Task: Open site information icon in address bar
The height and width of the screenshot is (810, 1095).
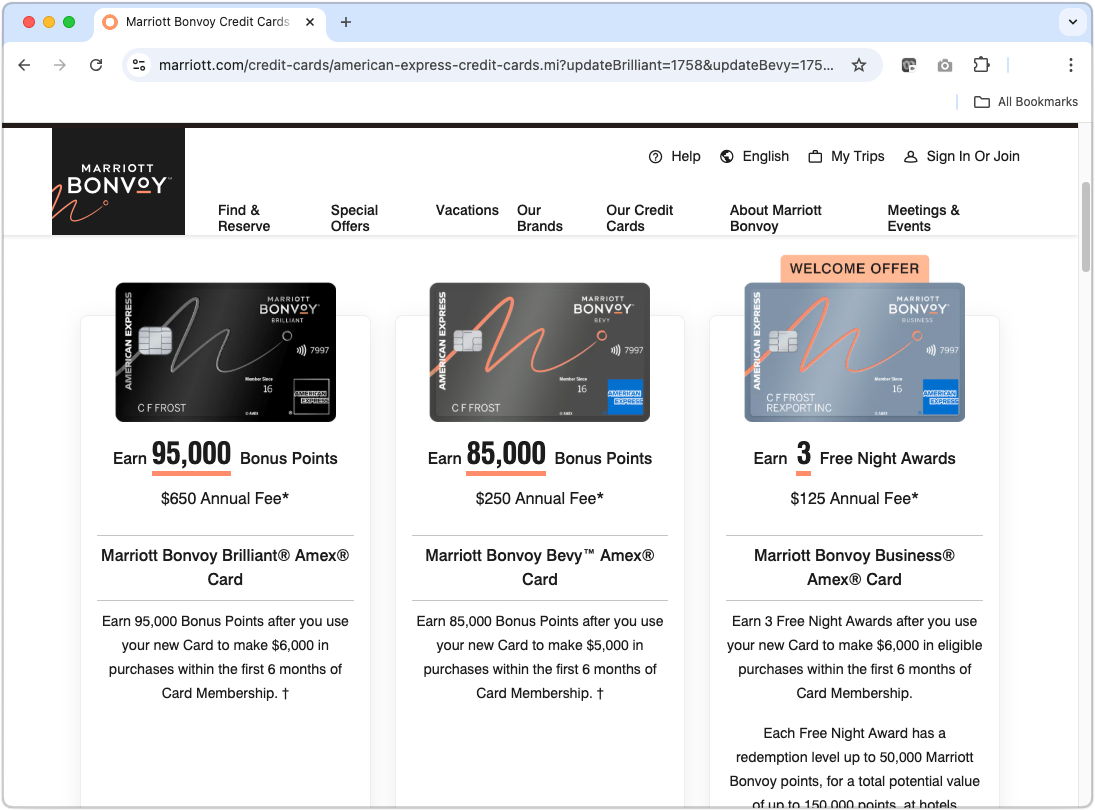Action: (139, 65)
